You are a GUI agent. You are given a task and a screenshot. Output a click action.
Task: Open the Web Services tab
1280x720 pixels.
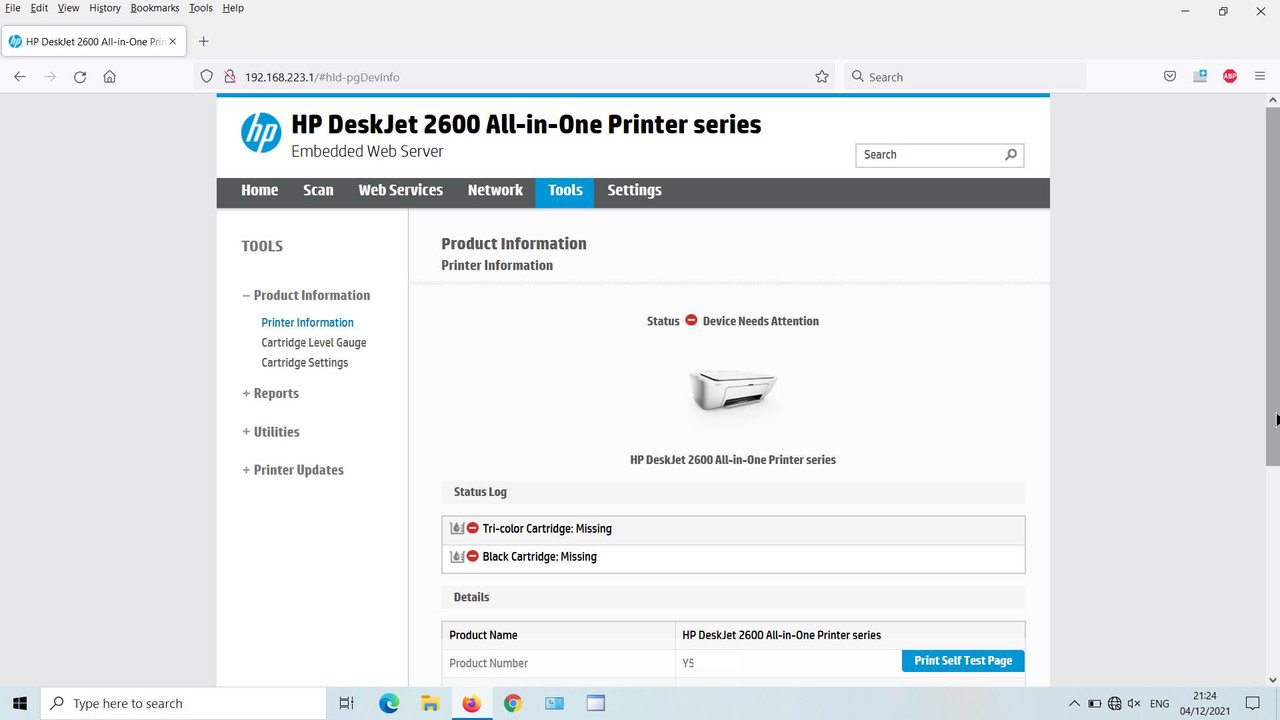400,190
